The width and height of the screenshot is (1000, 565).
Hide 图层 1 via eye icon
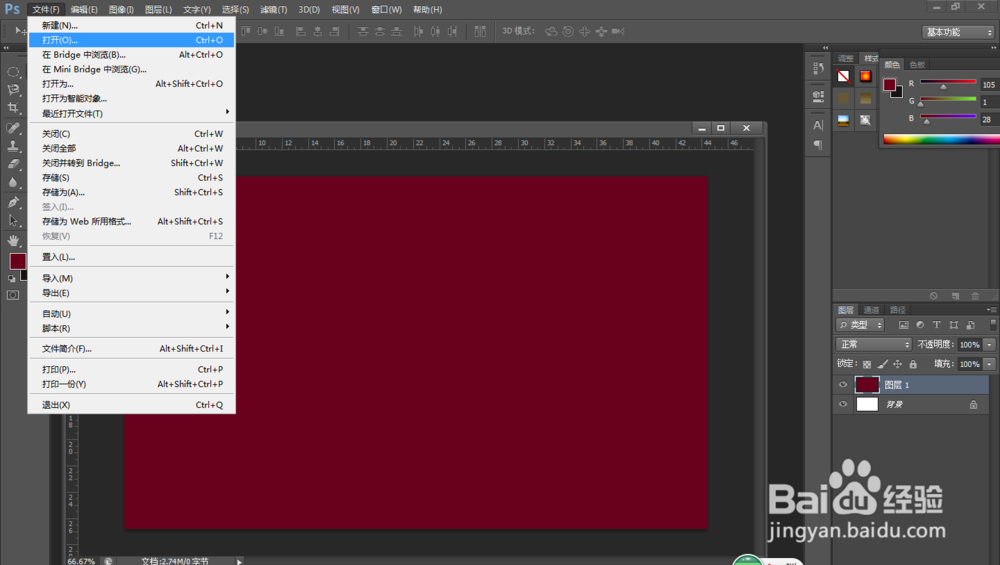(843, 385)
